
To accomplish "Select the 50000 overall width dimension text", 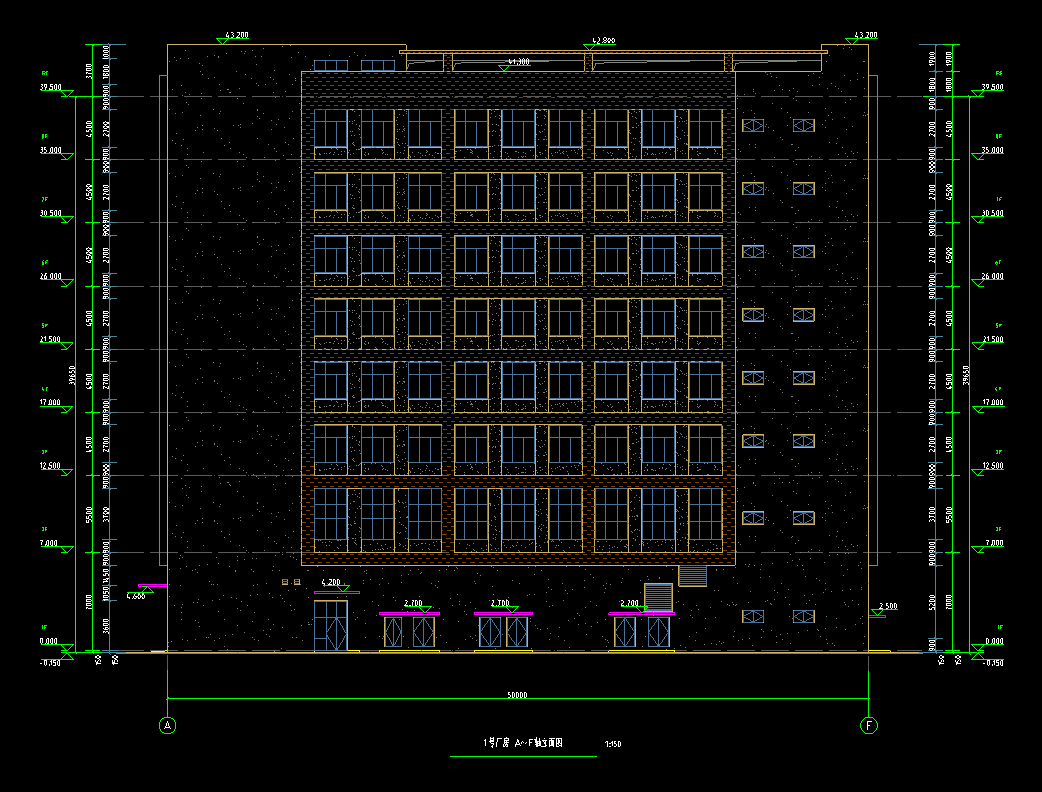I will (517, 695).
